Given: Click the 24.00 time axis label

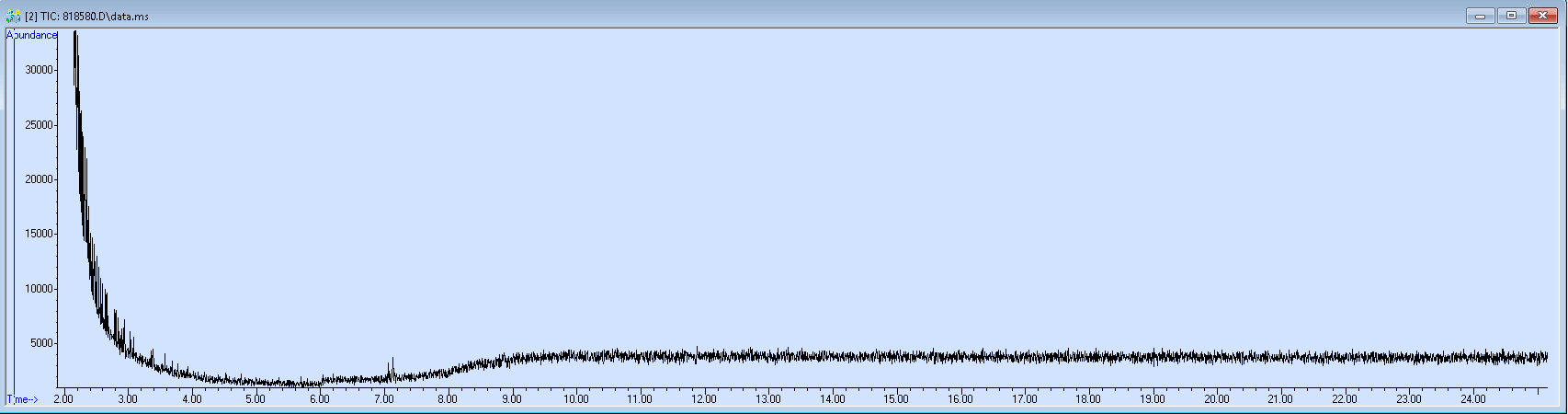Looking at the screenshot, I should [1472, 399].
